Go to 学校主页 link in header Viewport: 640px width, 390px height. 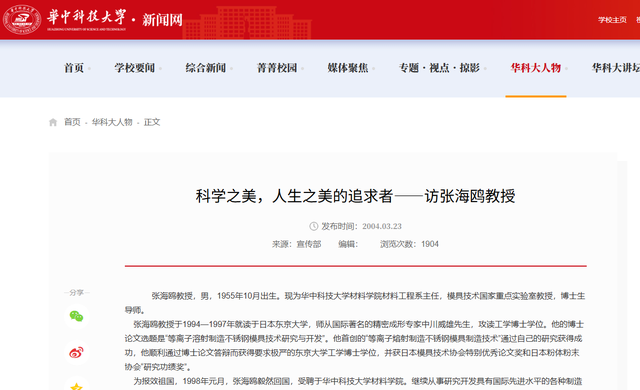pyautogui.click(x=612, y=20)
